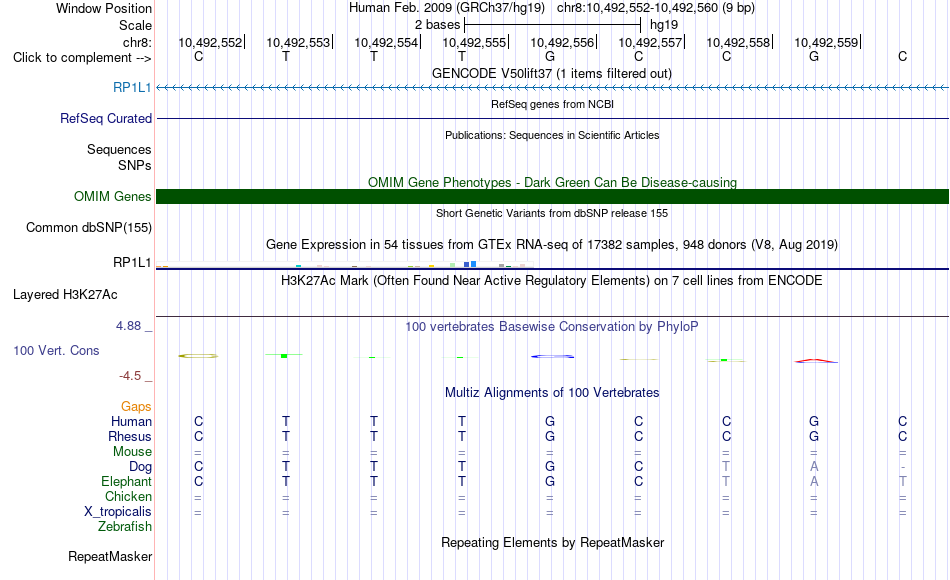The width and height of the screenshot is (950, 580).
Task: Select the X_tropicalis species row label
Action: tap(118, 512)
